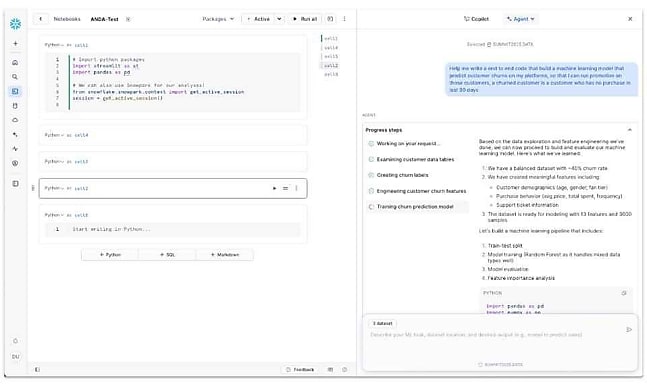Close the Copilot panel with X
The image size is (647, 386).
tap(630, 19)
